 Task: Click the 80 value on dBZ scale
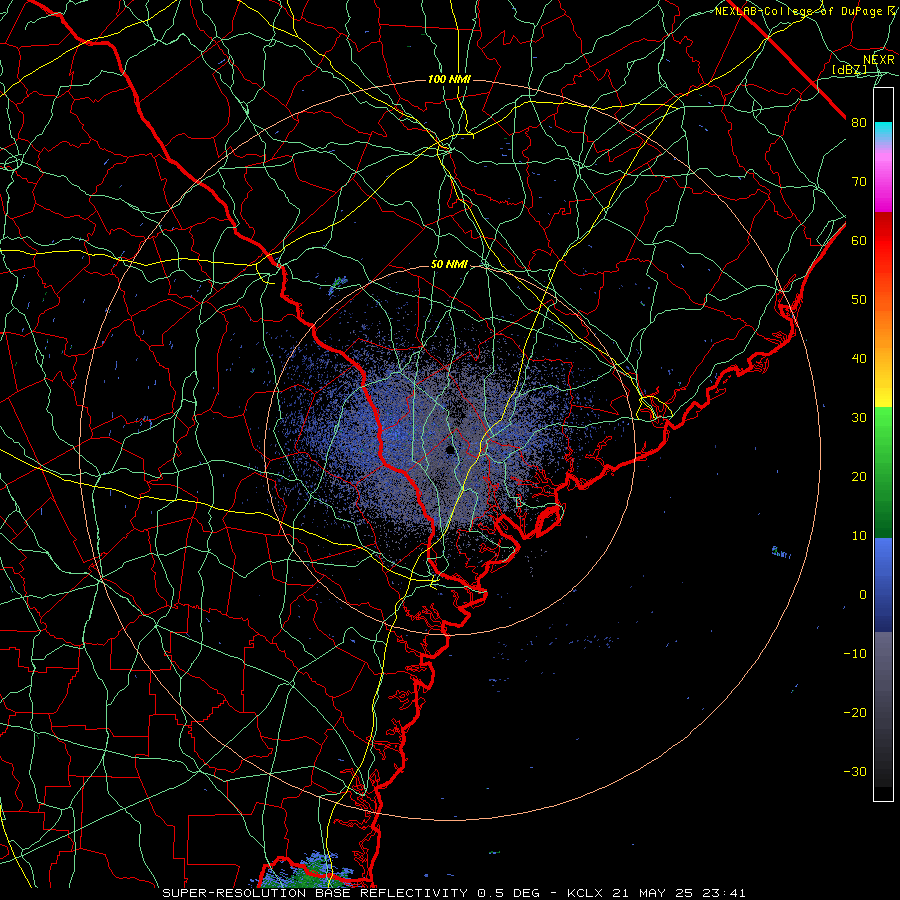tap(859, 122)
